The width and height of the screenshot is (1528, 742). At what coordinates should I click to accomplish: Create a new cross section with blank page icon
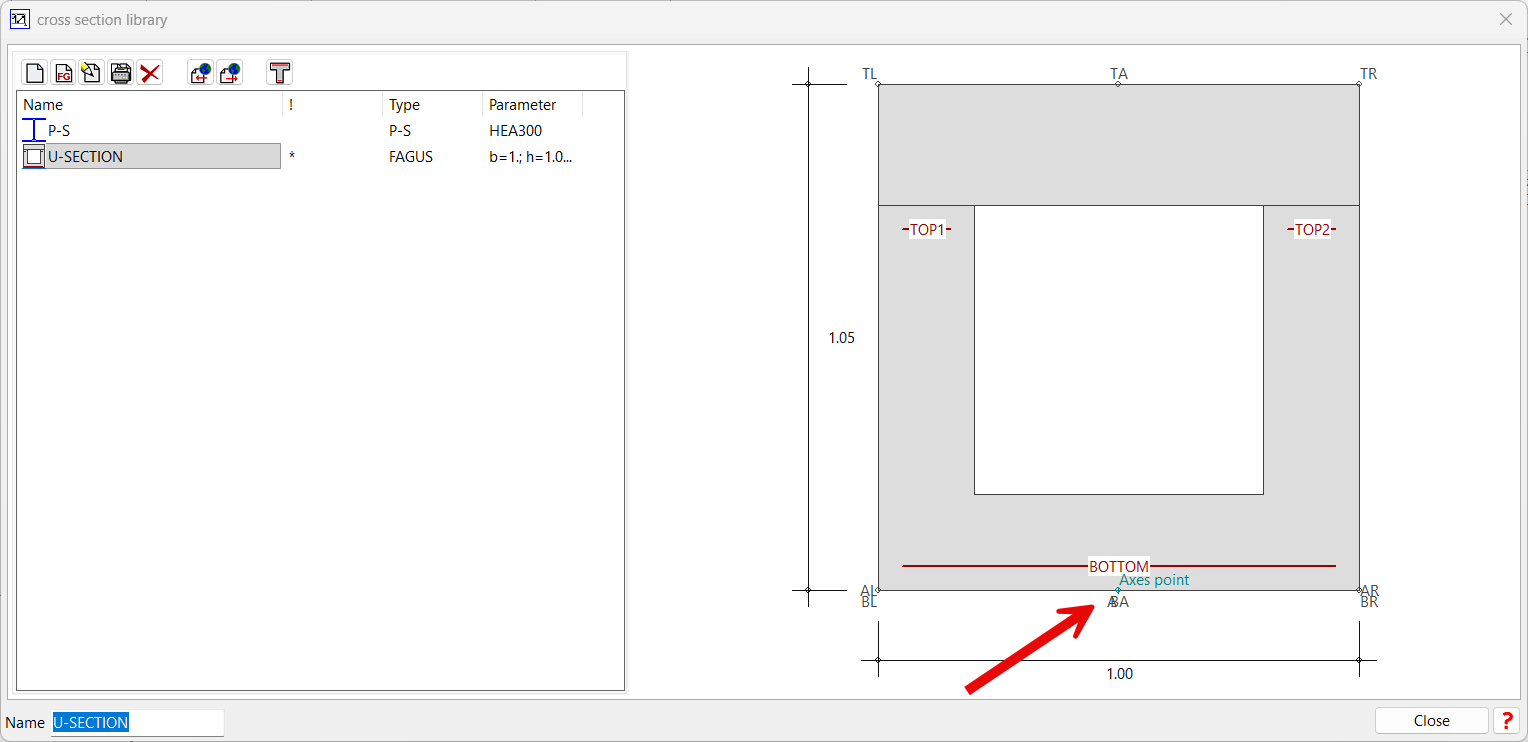pos(35,72)
